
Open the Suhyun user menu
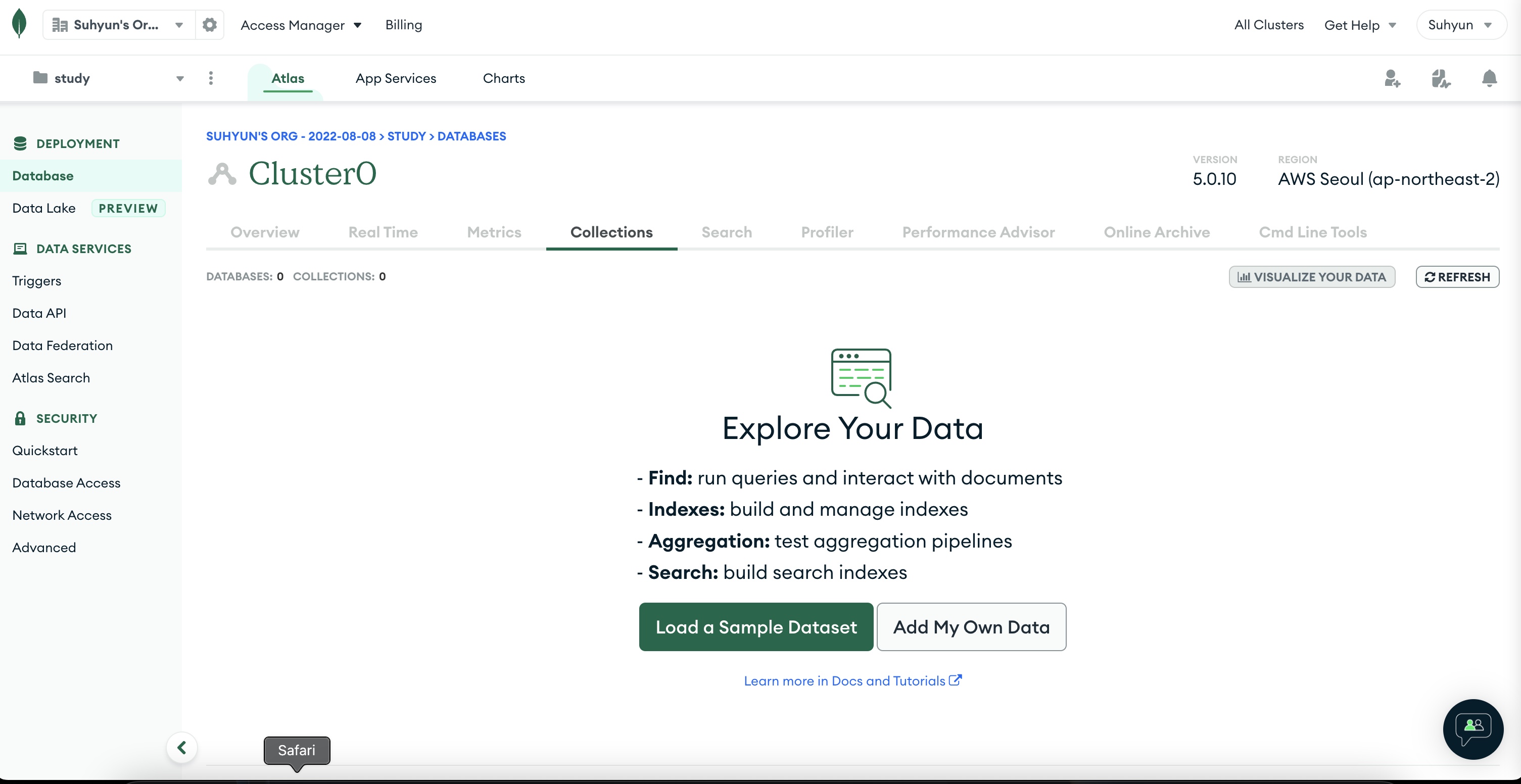coord(1461,25)
